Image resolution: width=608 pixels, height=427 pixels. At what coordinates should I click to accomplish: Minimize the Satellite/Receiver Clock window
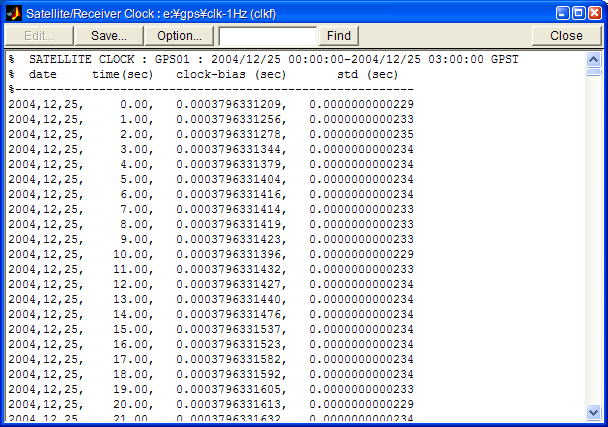coord(564,11)
